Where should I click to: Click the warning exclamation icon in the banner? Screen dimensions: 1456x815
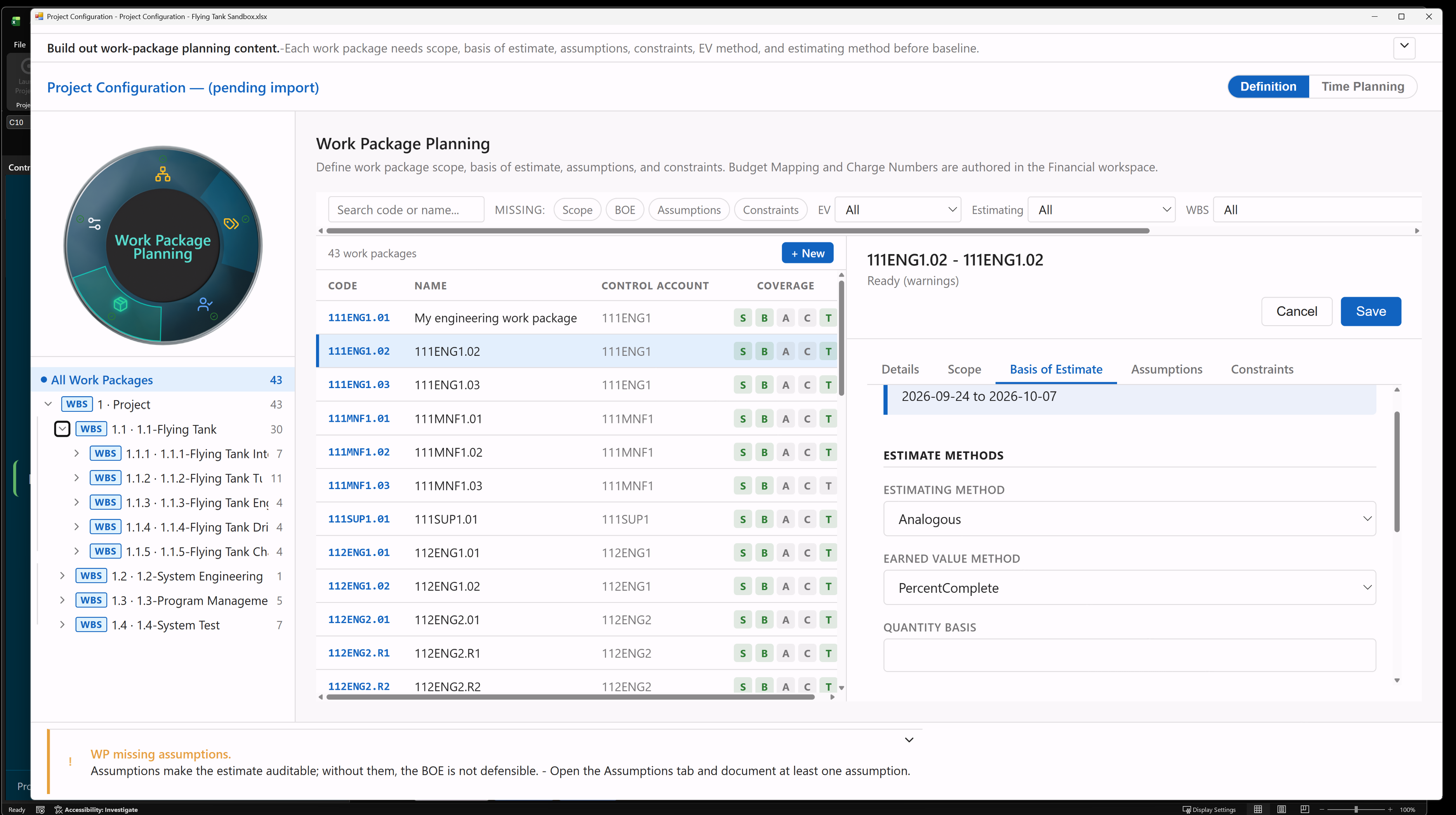click(x=70, y=762)
